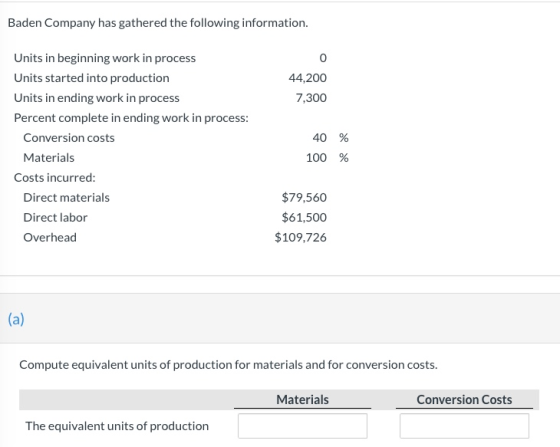Click 'The equivalent units of production' row label
The image size is (560, 447).
pos(117,426)
